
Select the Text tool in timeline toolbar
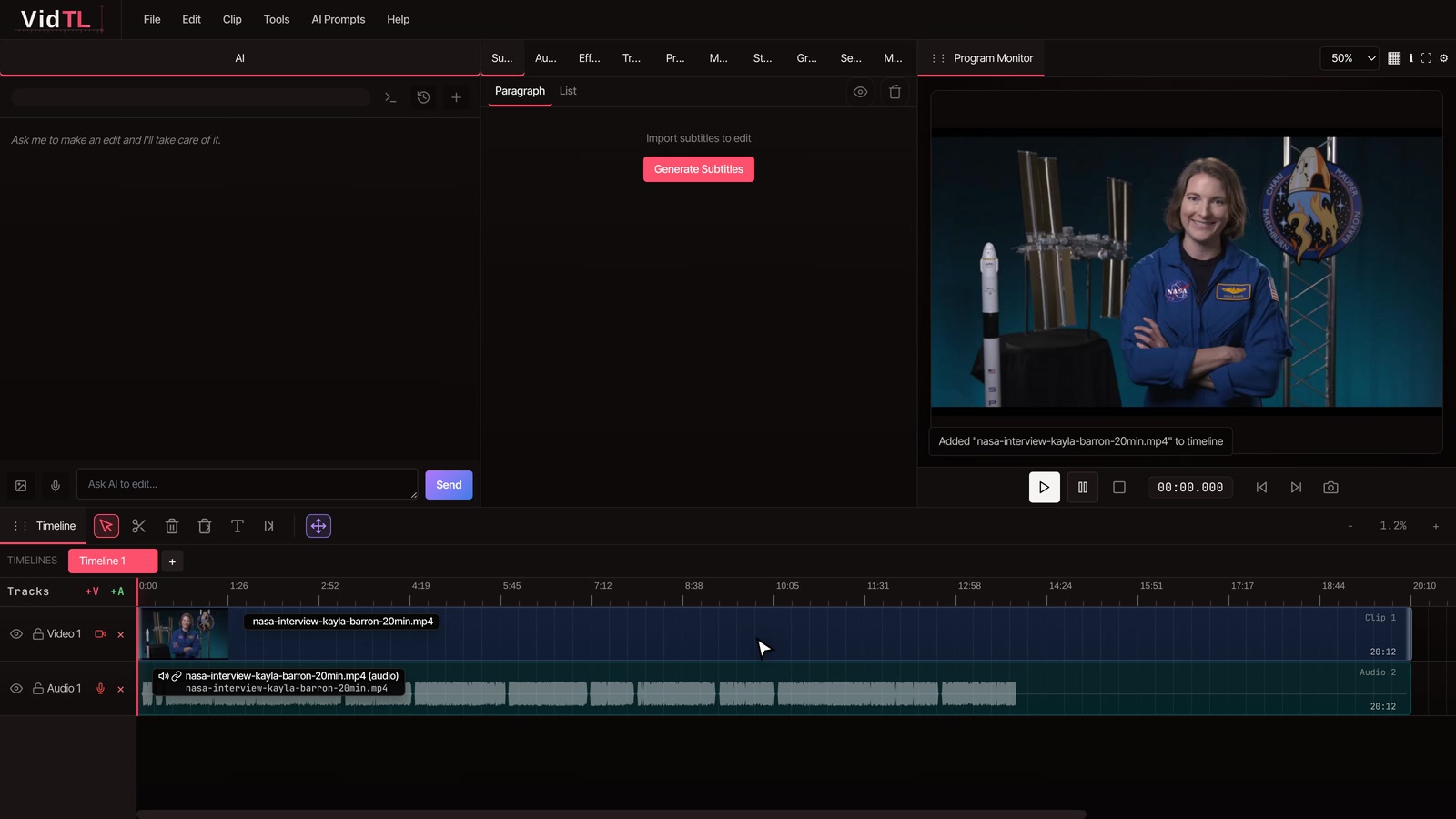point(238,526)
